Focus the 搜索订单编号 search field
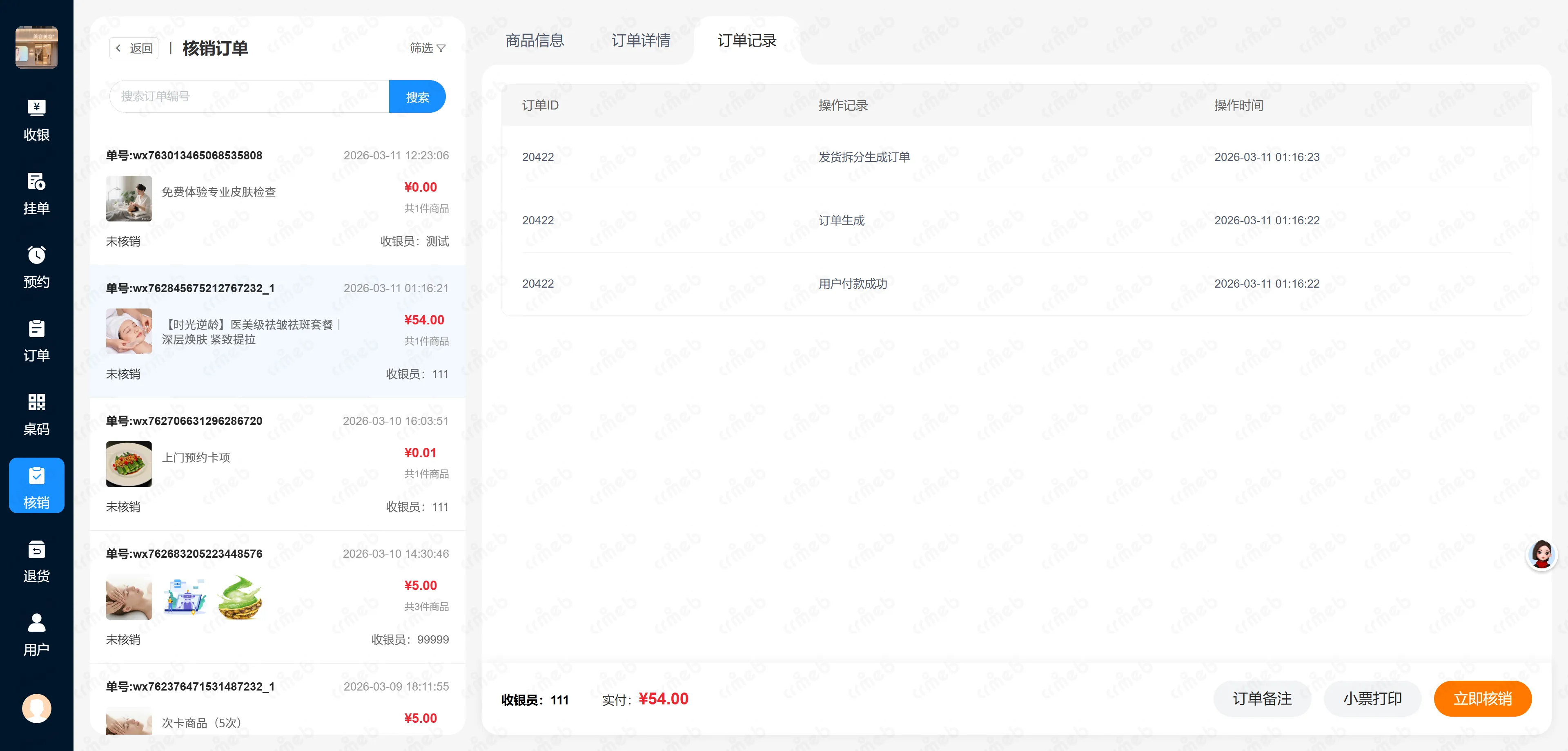1568x751 pixels. pyautogui.click(x=249, y=96)
